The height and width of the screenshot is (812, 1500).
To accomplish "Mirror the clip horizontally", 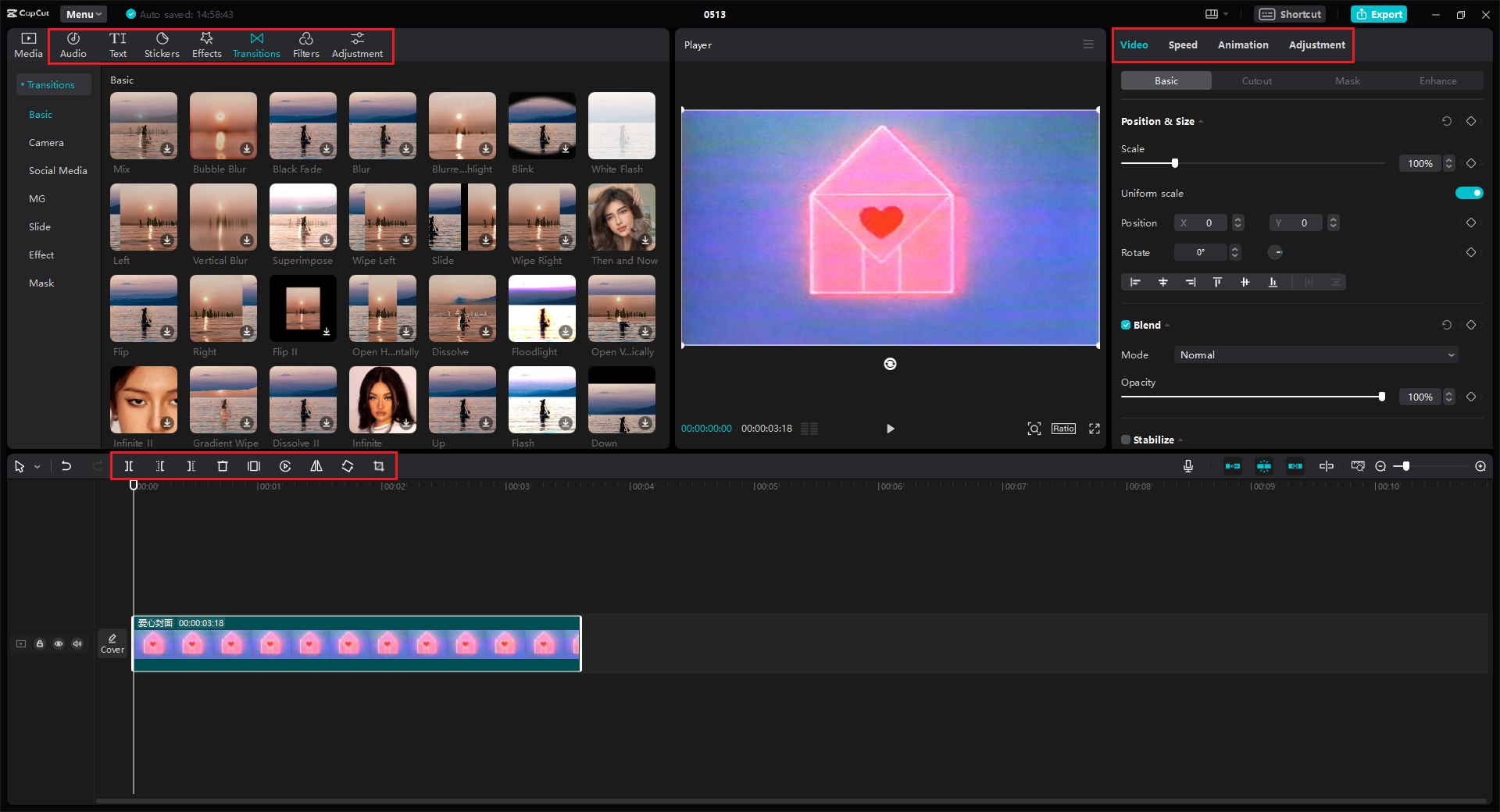I will [316, 466].
